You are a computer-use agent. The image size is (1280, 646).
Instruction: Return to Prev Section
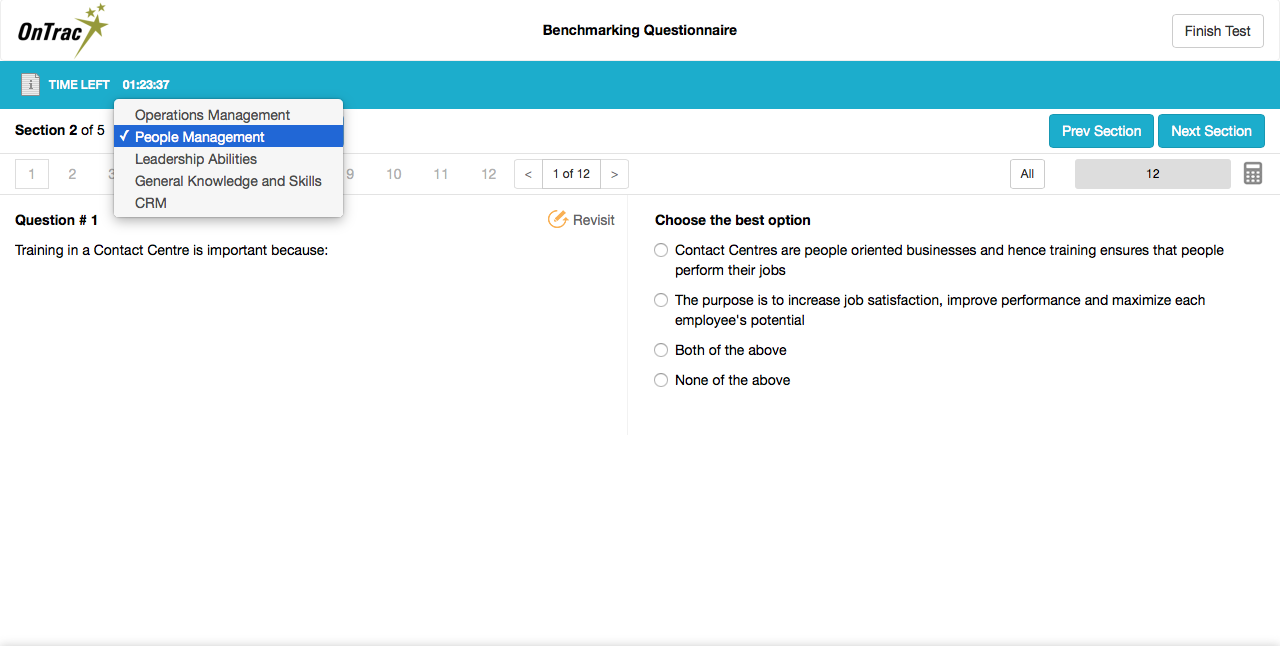(1101, 131)
